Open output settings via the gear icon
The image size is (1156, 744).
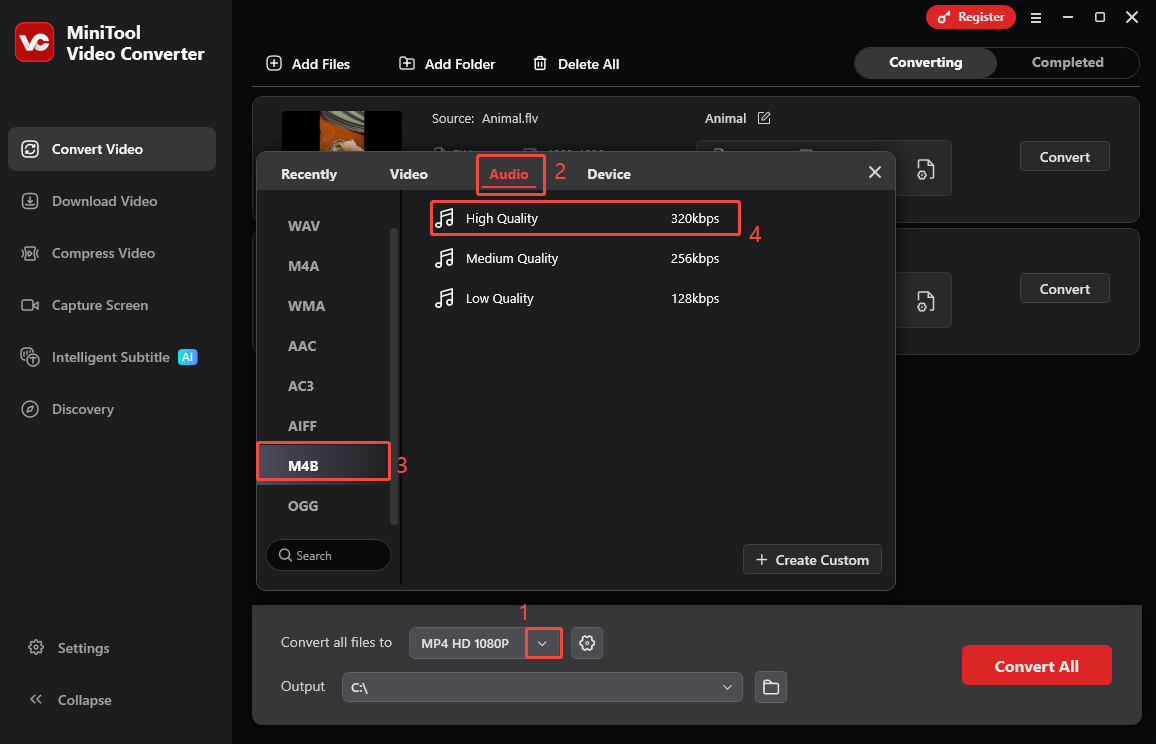(x=587, y=643)
